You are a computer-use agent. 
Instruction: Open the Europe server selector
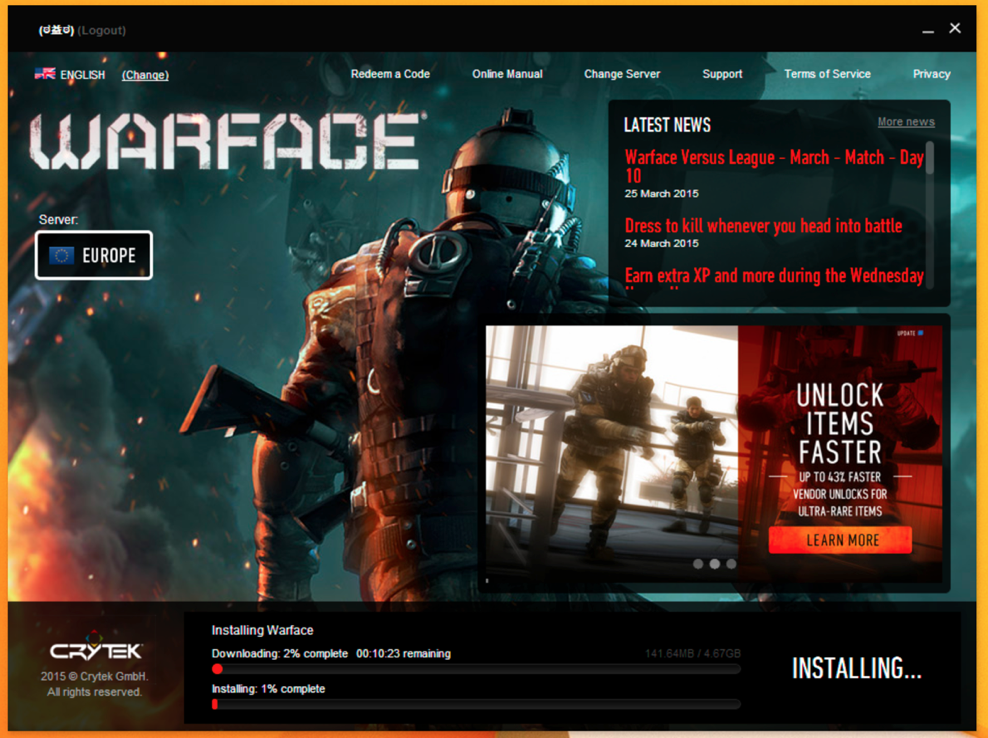(94, 255)
